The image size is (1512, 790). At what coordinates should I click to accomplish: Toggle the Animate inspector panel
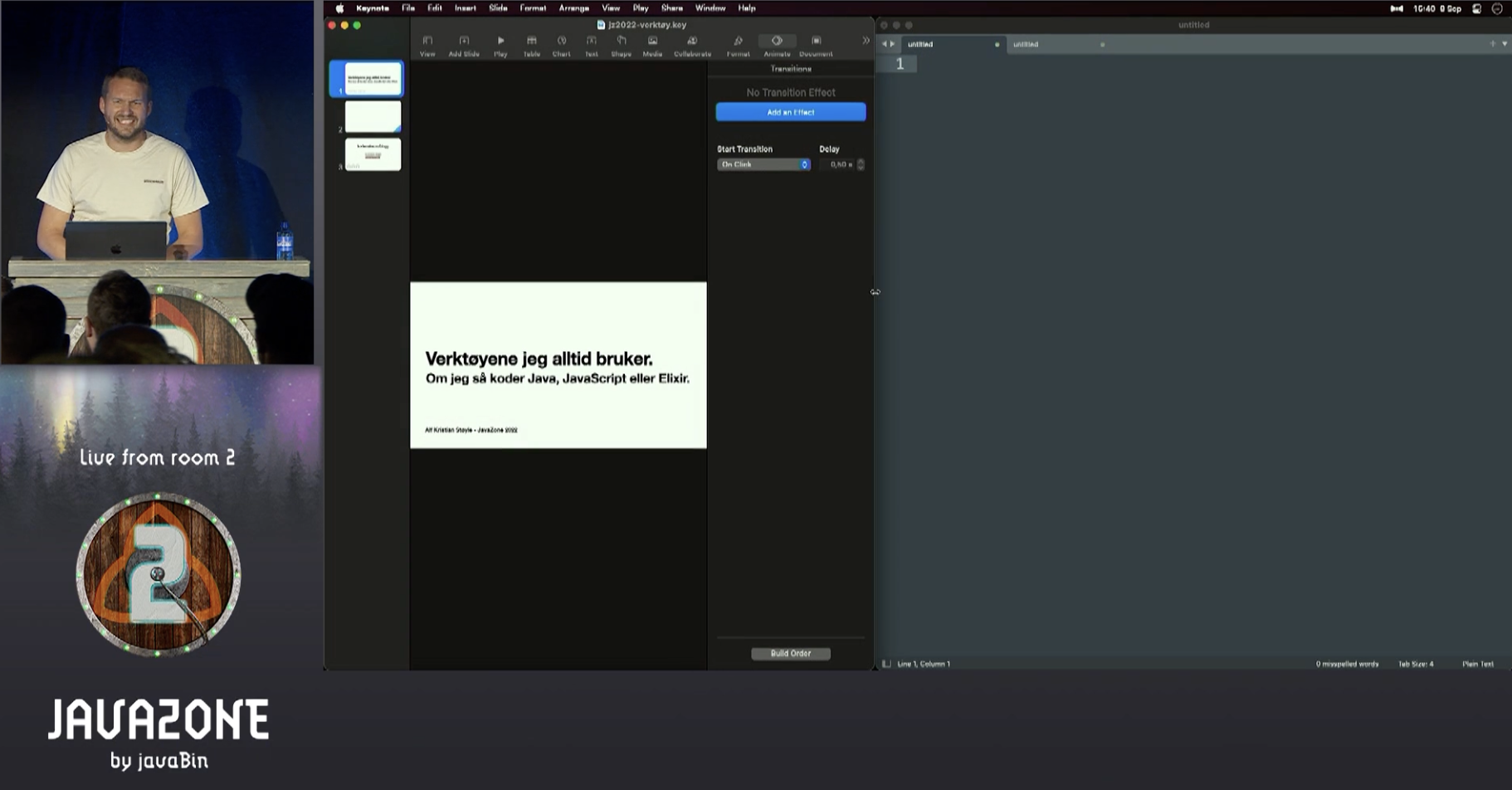[x=777, y=41]
